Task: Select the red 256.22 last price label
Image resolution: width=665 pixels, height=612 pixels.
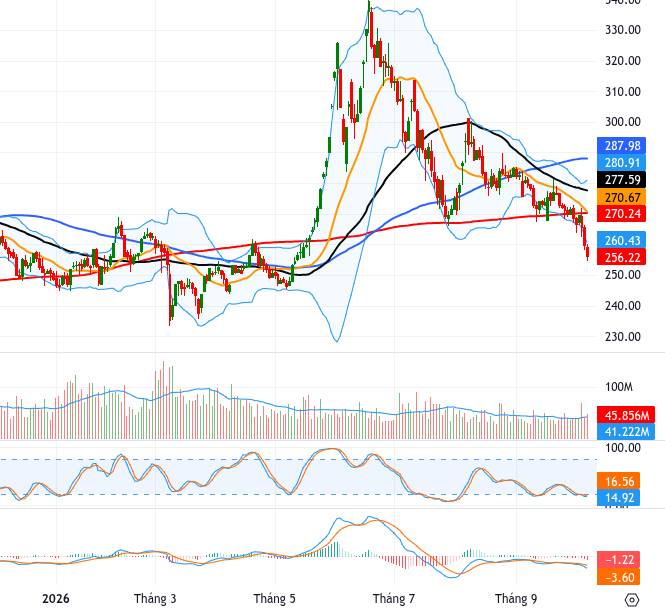Action: pyautogui.click(x=621, y=257)
